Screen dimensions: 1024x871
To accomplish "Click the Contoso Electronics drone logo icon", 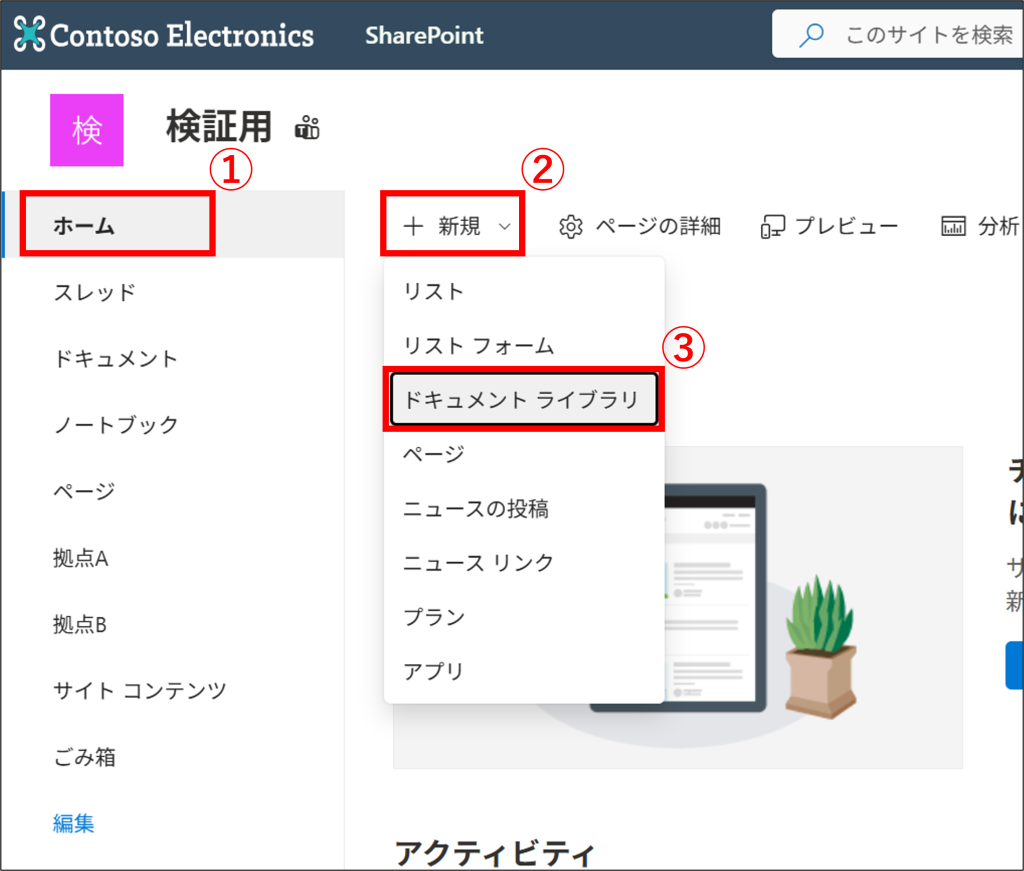I will click(30, 35).
